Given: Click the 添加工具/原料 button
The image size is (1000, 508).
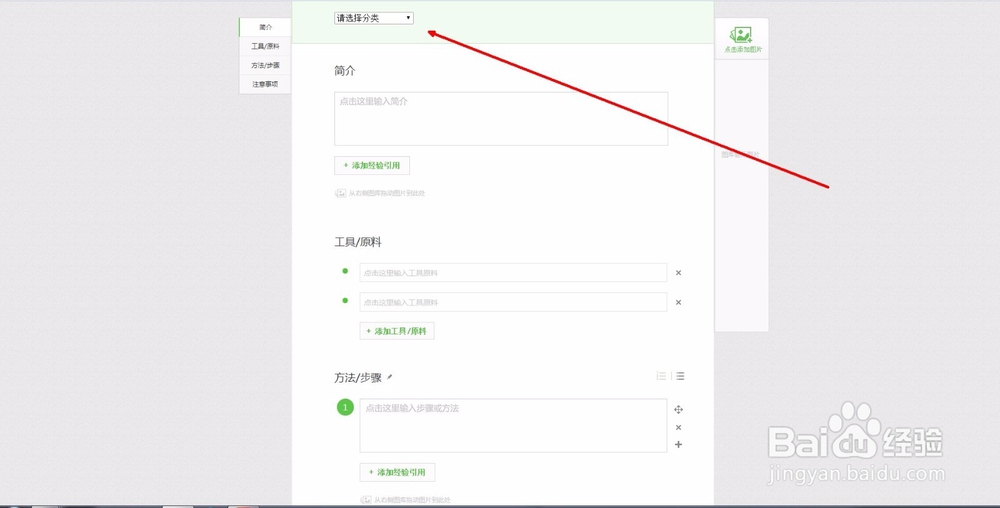Looking at the screenshot, I should pos(397,331).
